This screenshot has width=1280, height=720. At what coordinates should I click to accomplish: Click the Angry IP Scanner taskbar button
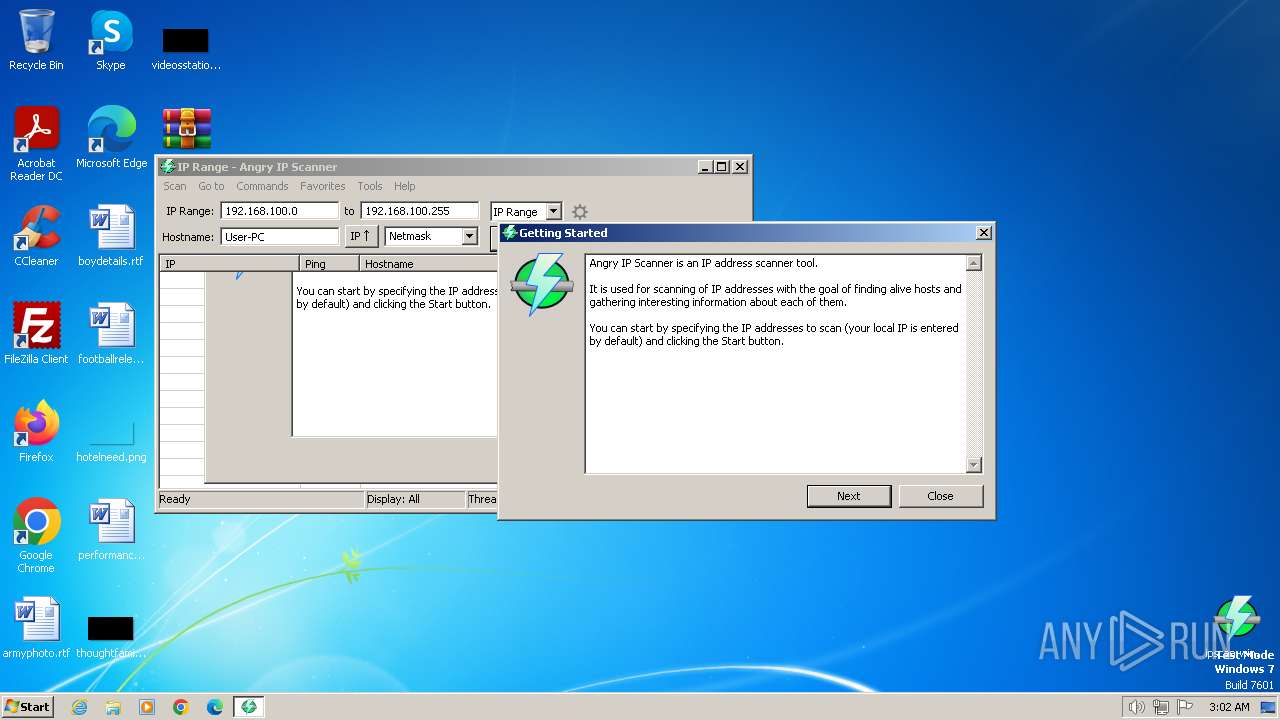pyautogui.click(x=249, y=707)
